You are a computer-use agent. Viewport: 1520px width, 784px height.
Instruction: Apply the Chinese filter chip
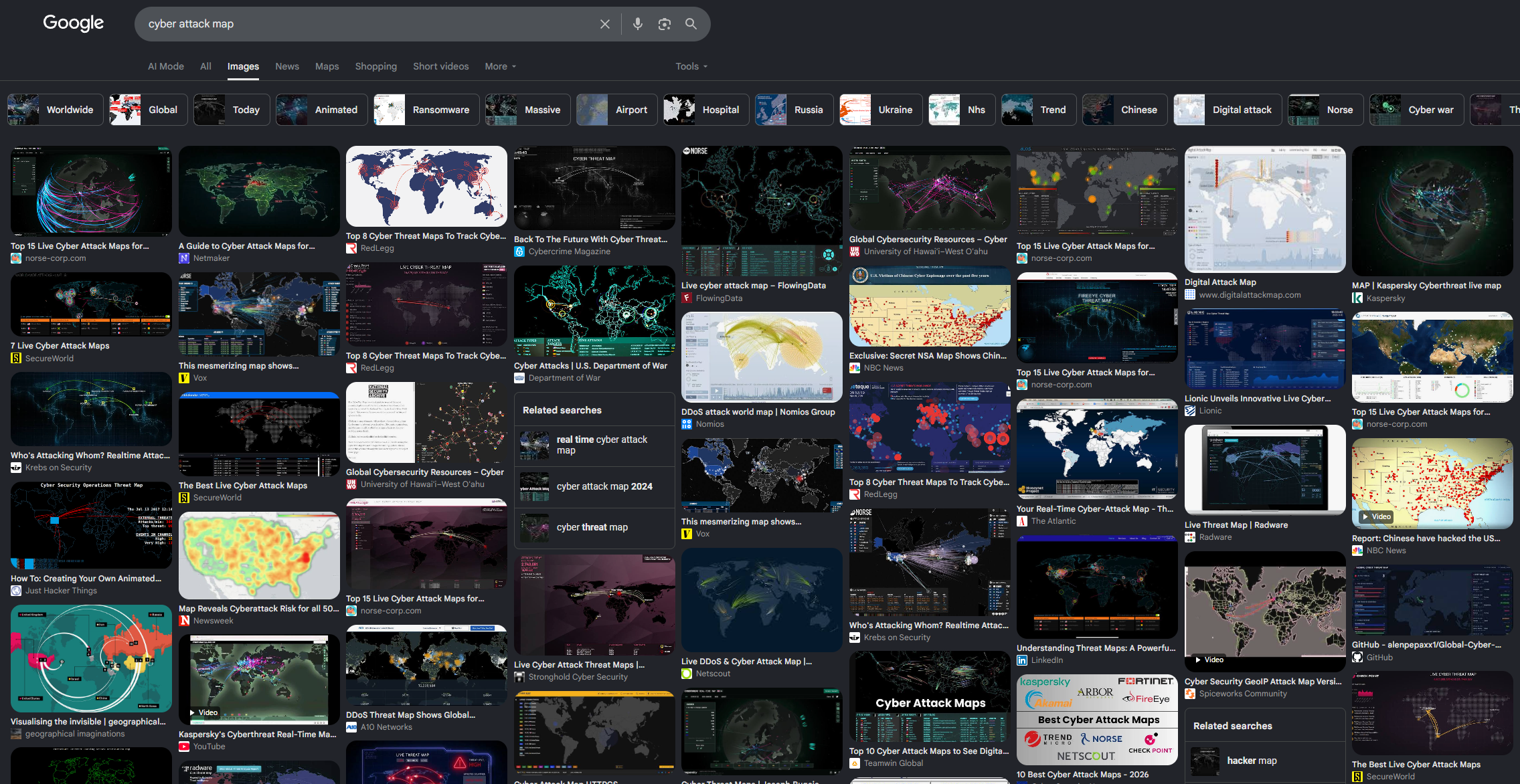pyautogui.click(x=1125, y=110)
